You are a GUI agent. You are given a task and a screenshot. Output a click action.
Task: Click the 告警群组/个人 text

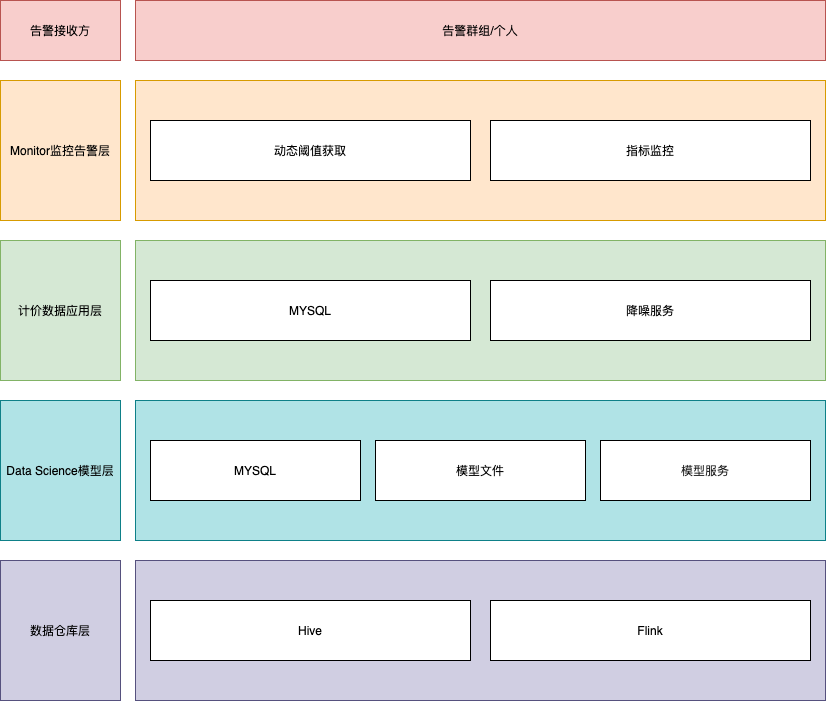480,31
